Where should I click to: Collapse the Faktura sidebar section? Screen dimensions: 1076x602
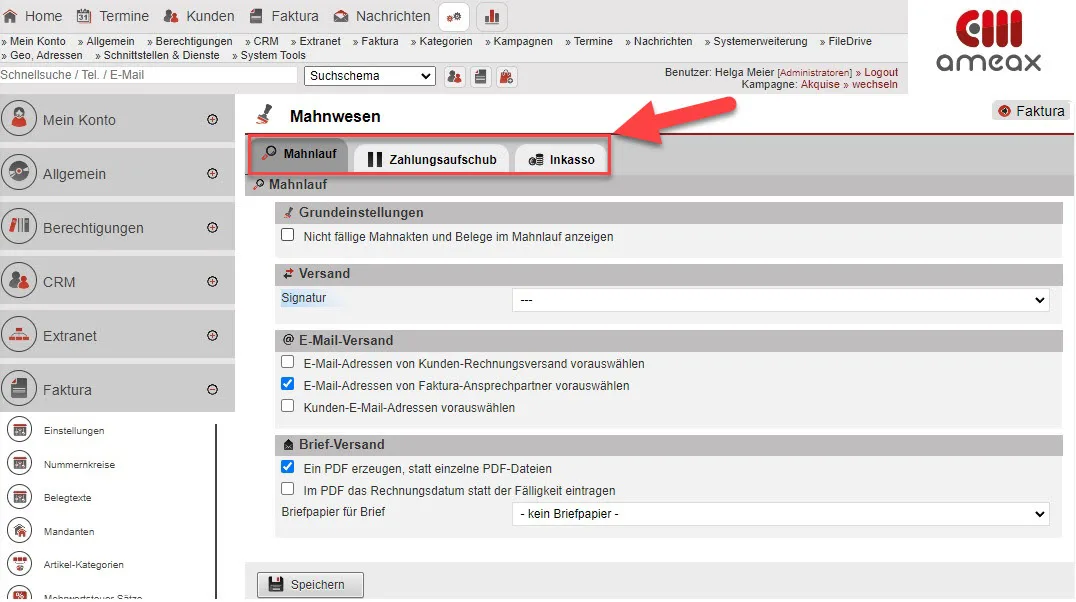click(x=212, y=389)
